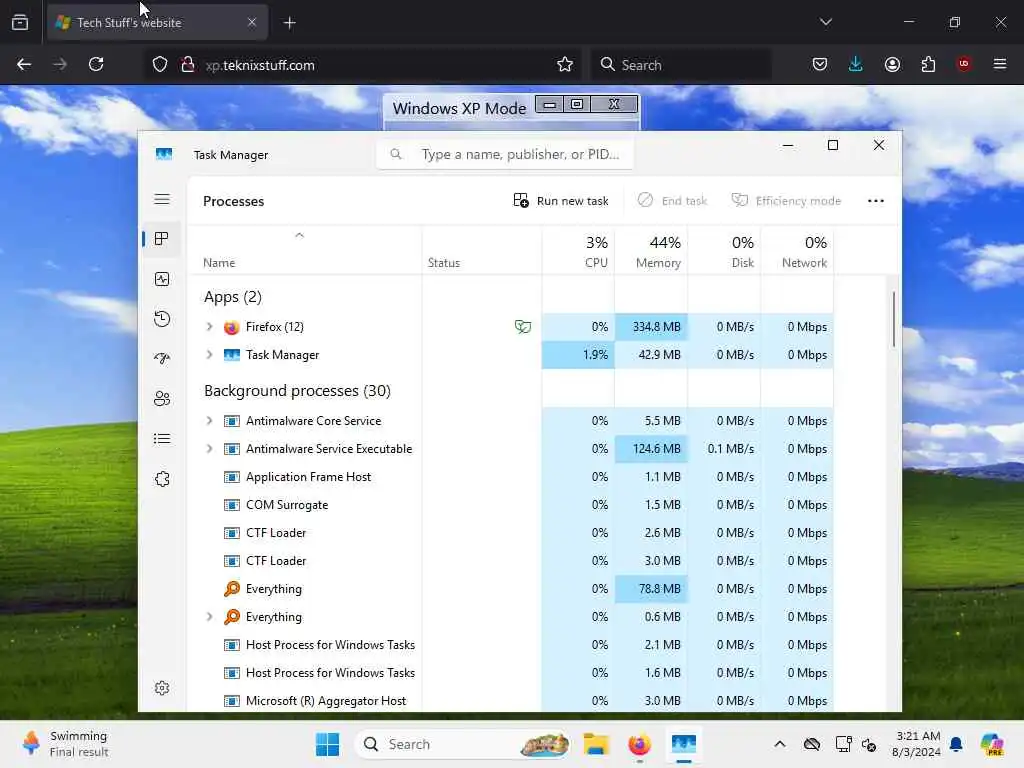The height and width of the screenshot is (768, 1024).
Task: Click the Background processes (30) heading
Action: coord(297,391)
